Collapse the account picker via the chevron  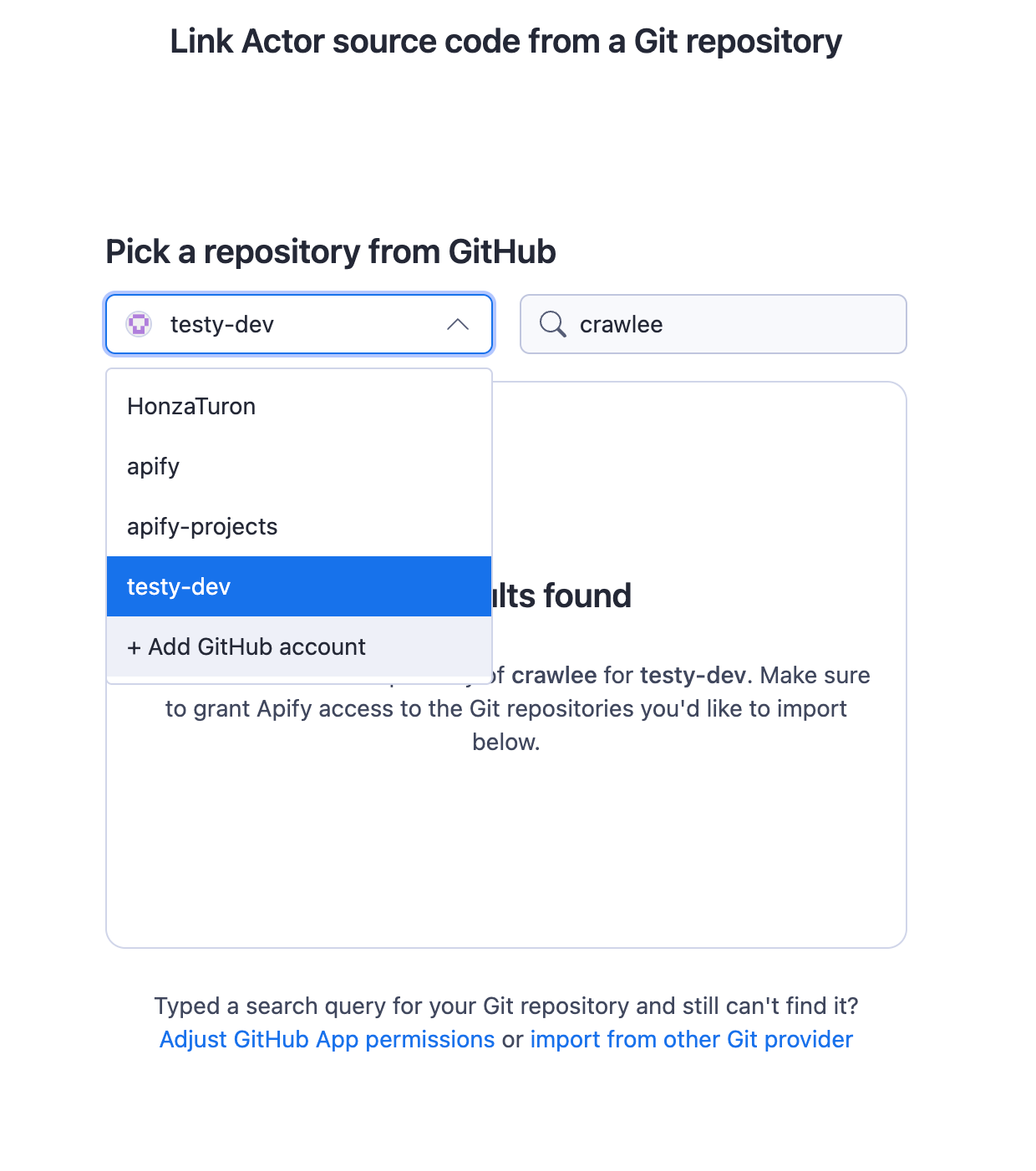click(x=458, y=325)
